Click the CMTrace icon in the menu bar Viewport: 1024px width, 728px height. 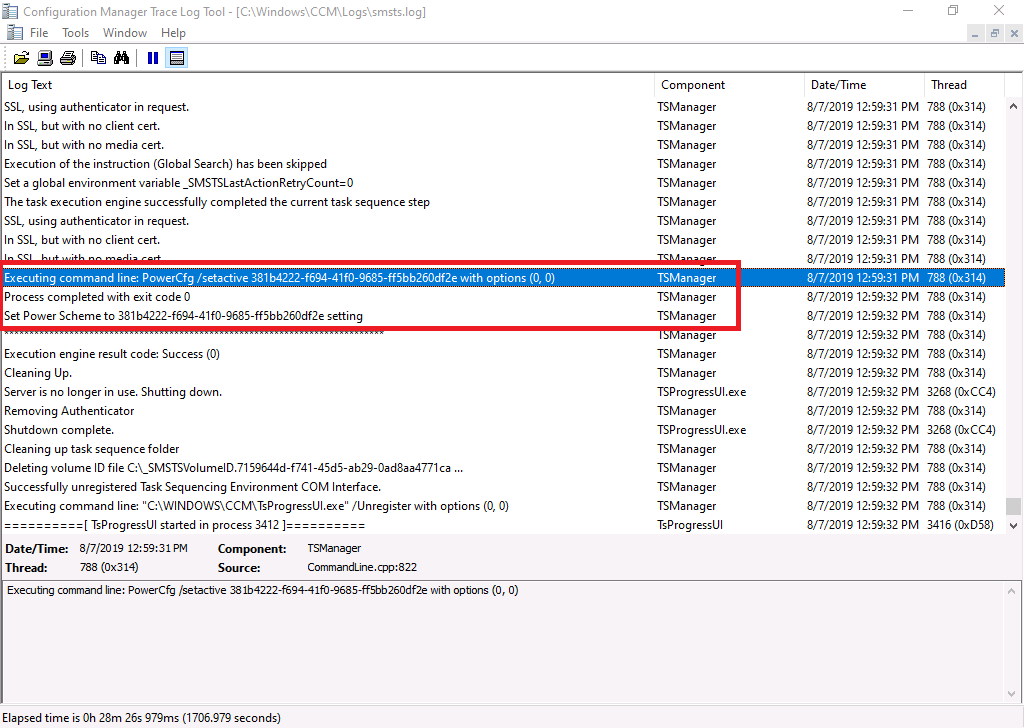tap(15, 33)
